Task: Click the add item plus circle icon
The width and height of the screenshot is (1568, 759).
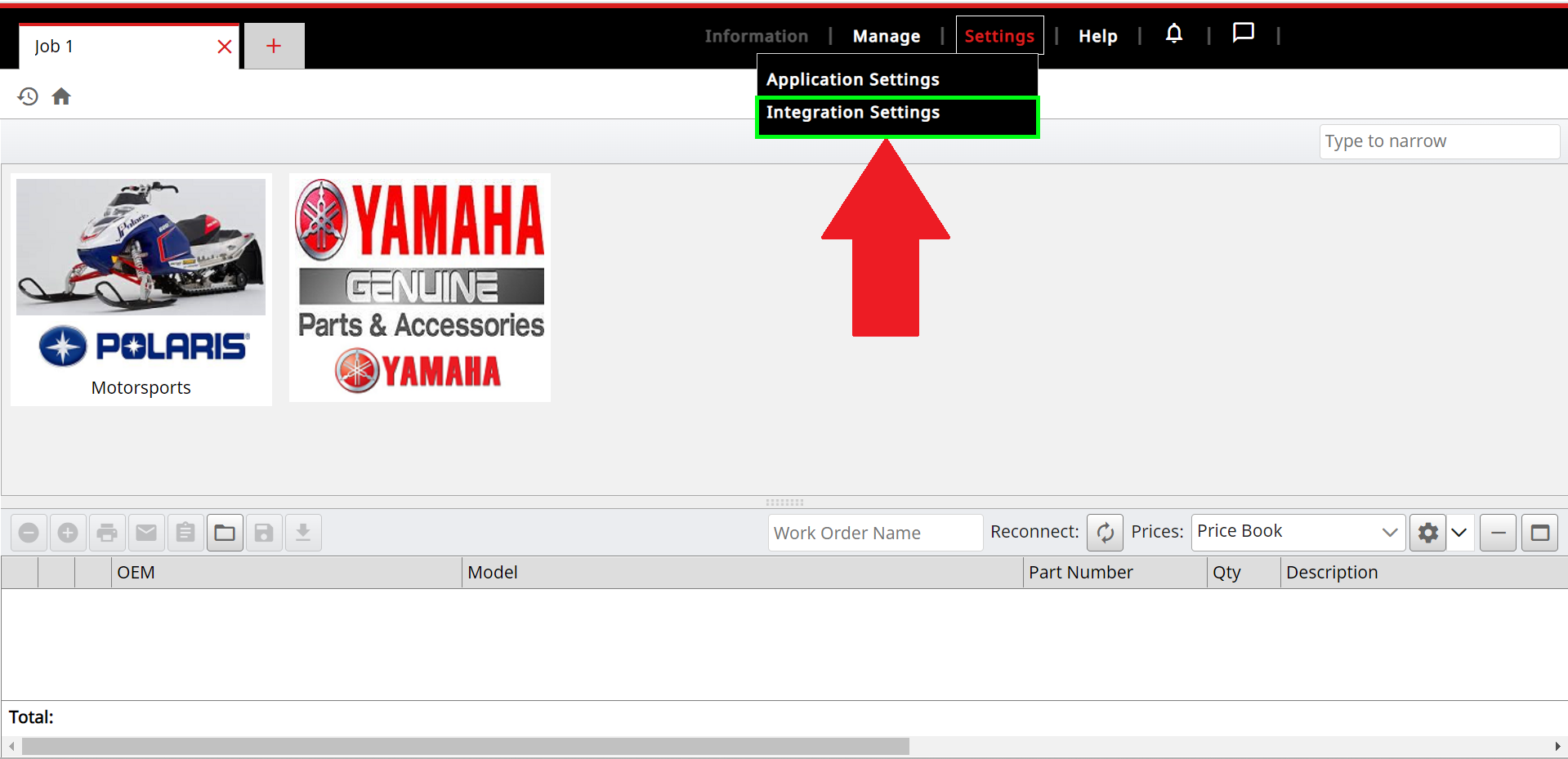Action: 68,533
